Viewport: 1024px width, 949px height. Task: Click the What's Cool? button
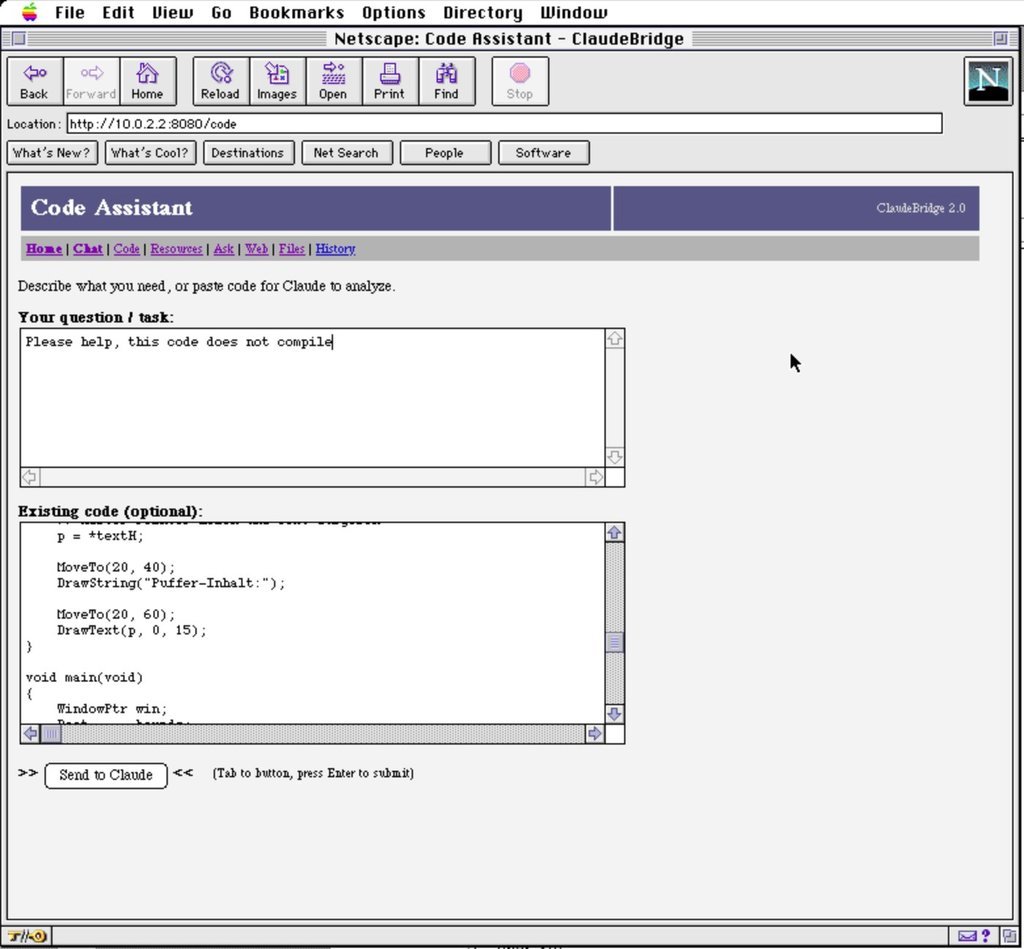pyautogui.click(x=150, y=153)
